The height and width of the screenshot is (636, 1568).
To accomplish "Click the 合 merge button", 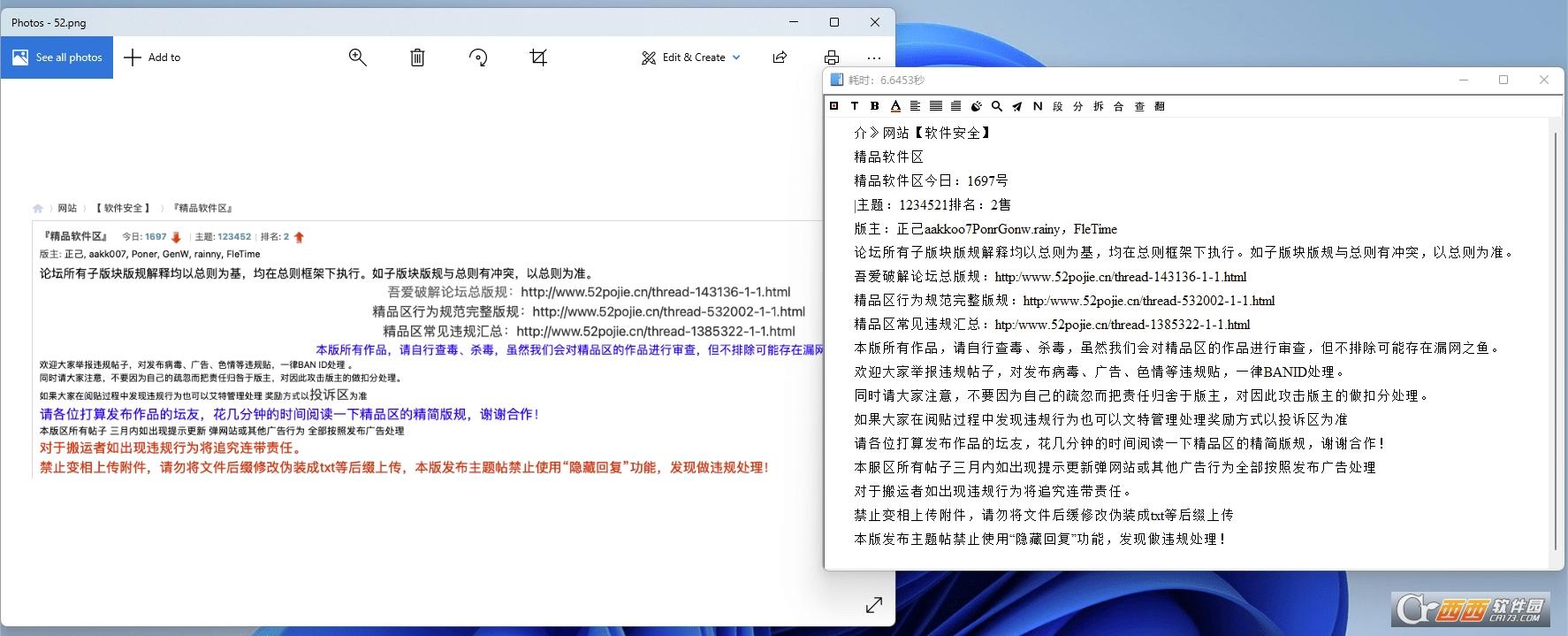I will tap(1118, 106).
